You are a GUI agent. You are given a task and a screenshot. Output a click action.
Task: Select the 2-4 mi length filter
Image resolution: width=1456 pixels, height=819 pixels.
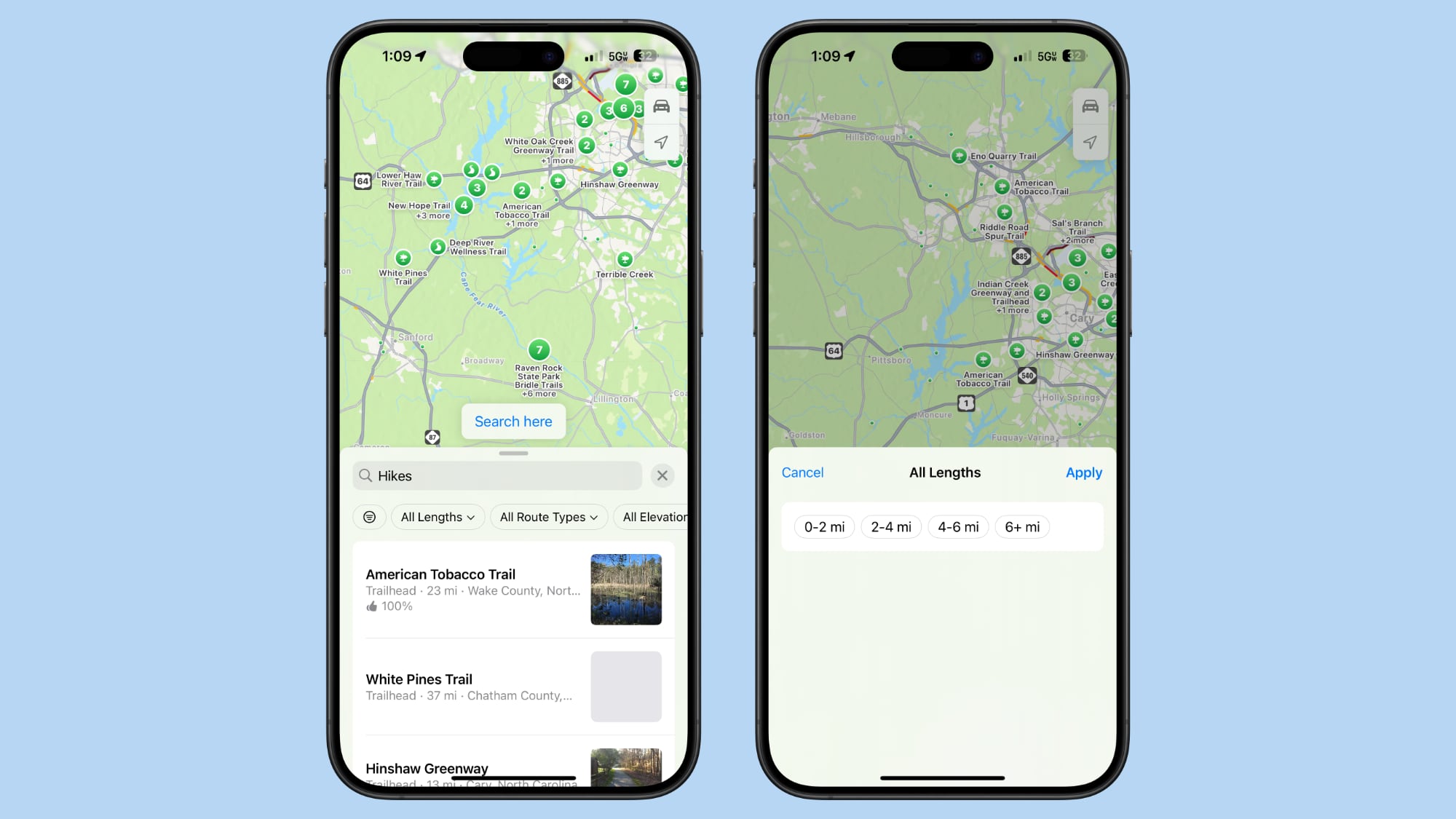click(890, 526)
